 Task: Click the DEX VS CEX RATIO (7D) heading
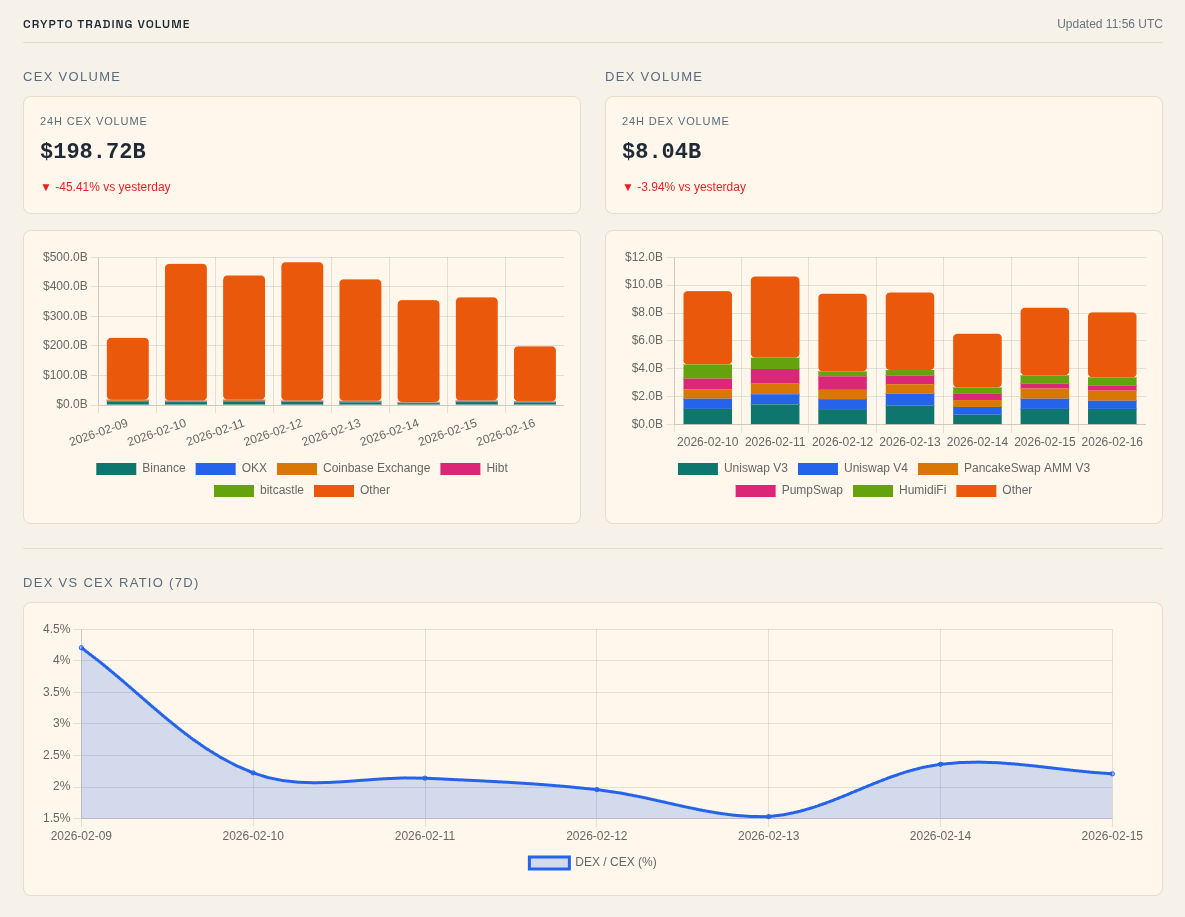tap(111, 583)
